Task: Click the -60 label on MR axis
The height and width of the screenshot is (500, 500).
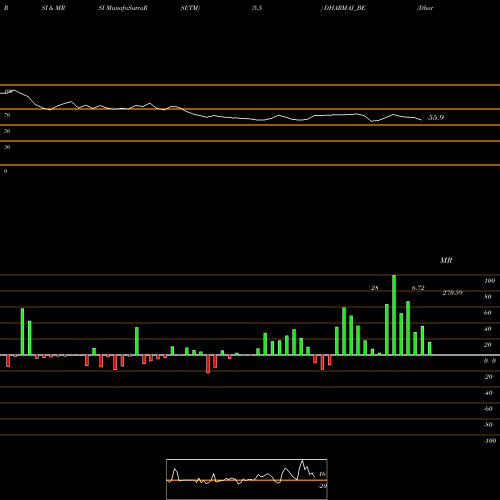Action: [488, 409]
